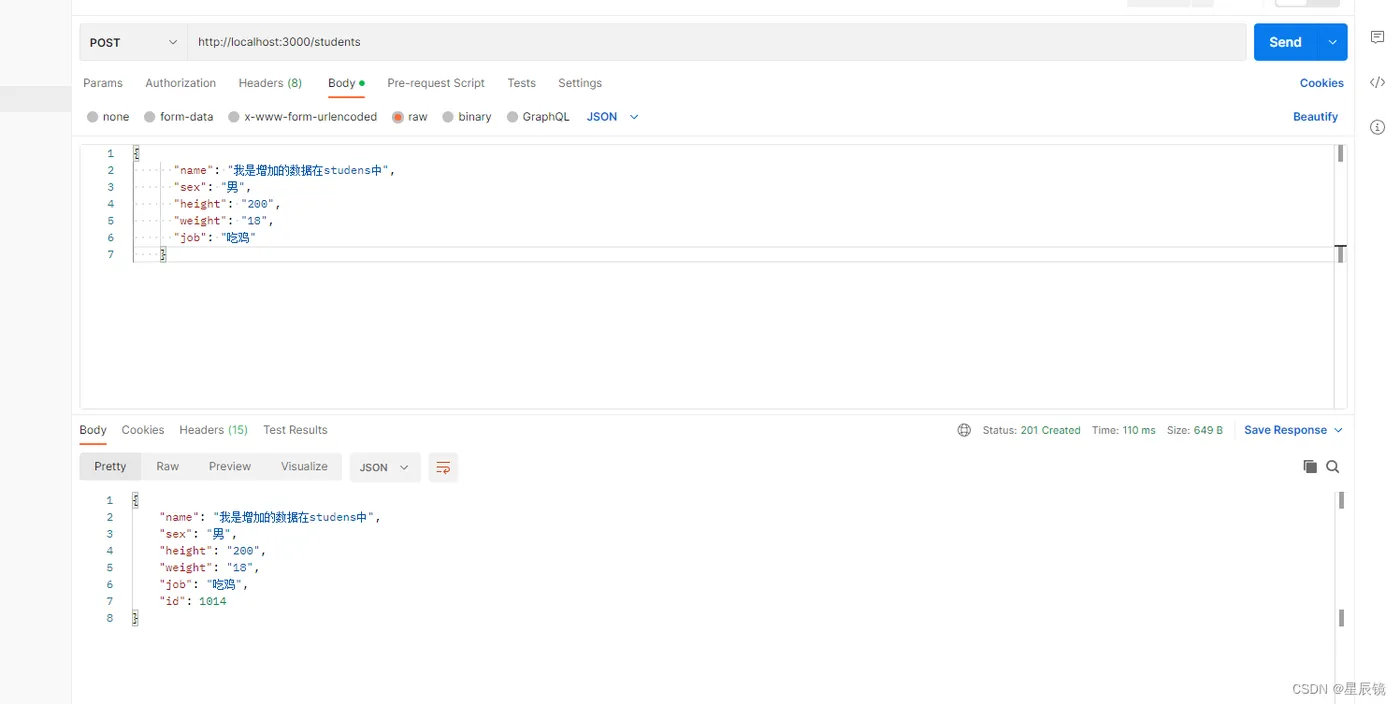Click the Status: 201 Created text
The height and width of the screenshot is (704, 1400).
tap(1031, 430)
